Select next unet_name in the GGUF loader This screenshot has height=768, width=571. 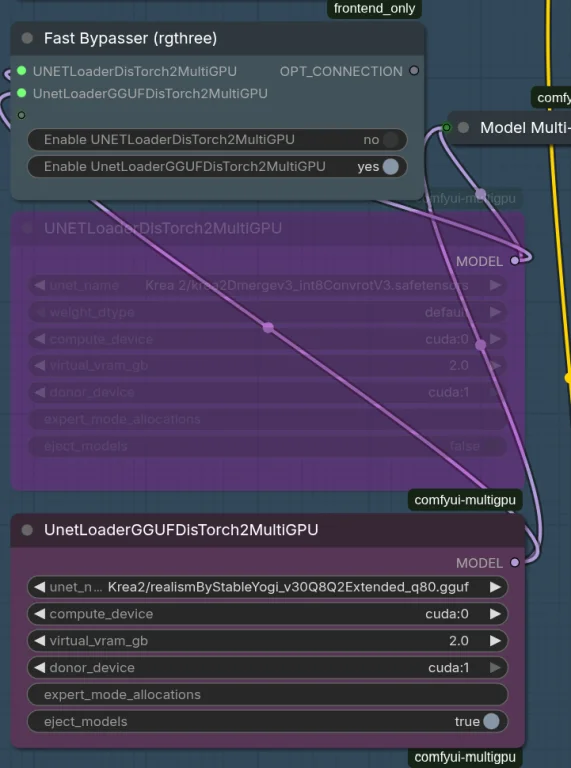[495, 587]
